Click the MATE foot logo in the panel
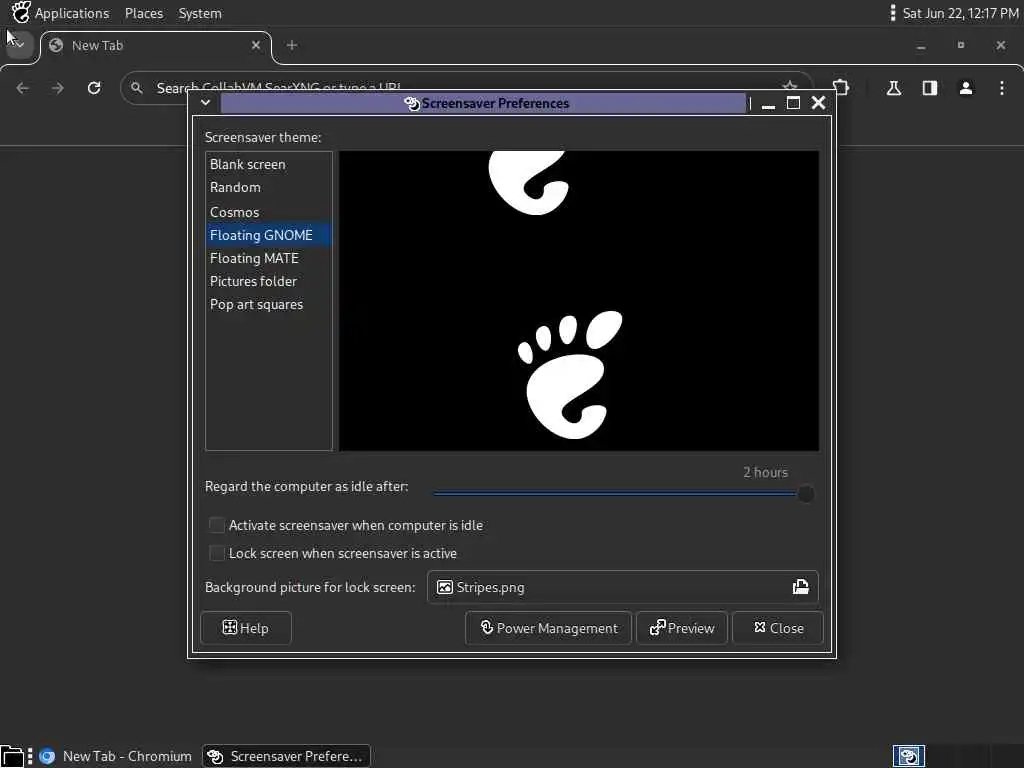Image resolution: width=1024 pixels, height=768 pixels. 21,12
